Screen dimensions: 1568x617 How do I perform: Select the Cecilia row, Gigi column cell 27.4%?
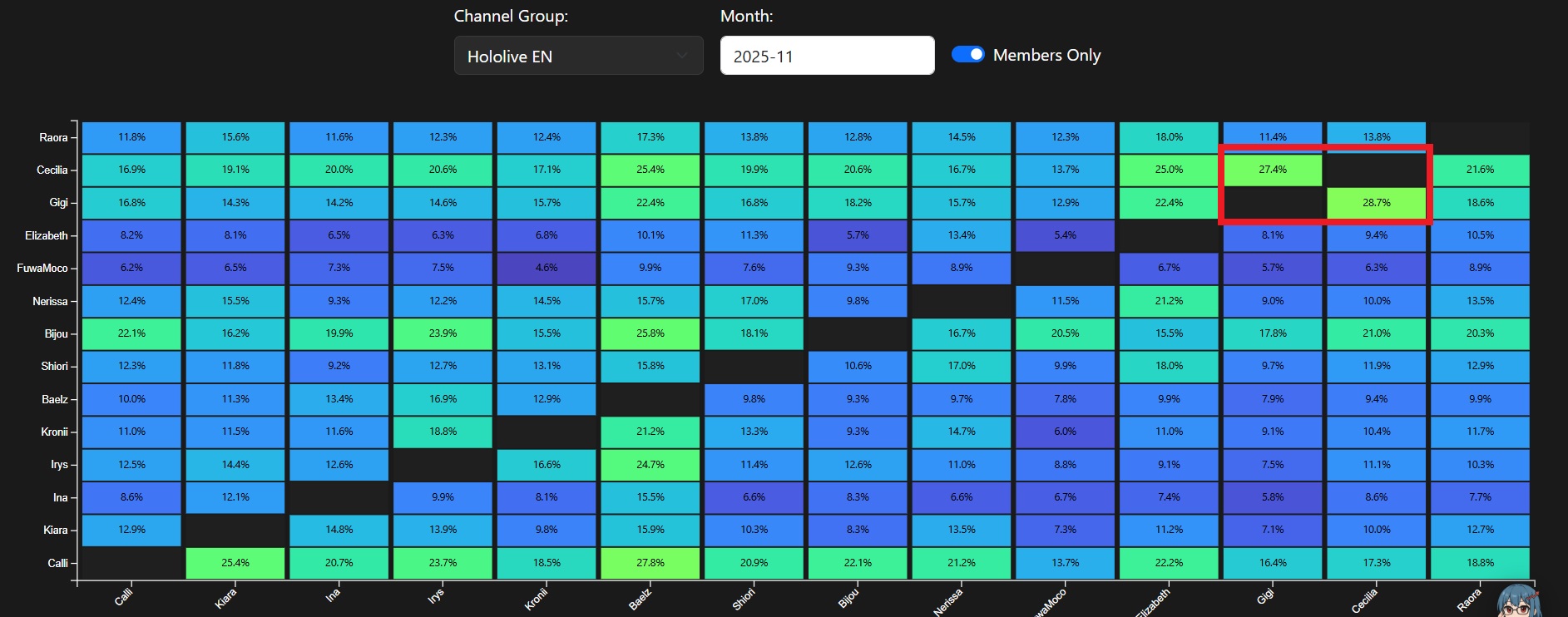(x=1273, y=170)
